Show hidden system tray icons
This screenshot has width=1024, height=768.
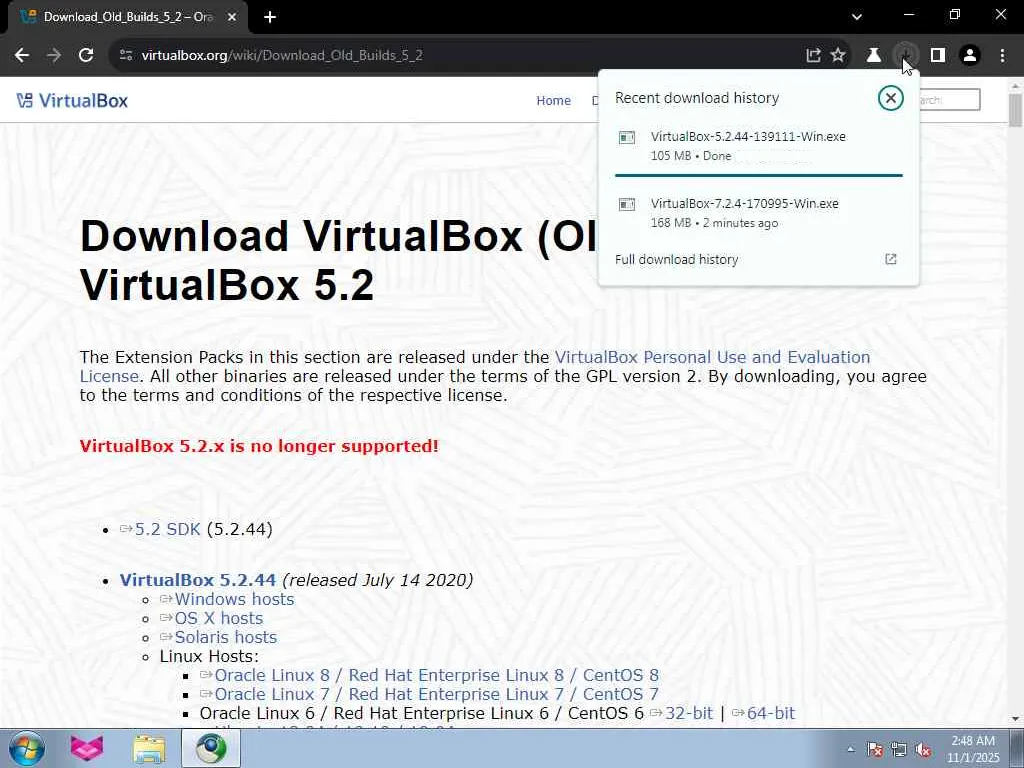click(x=850, y=749)
